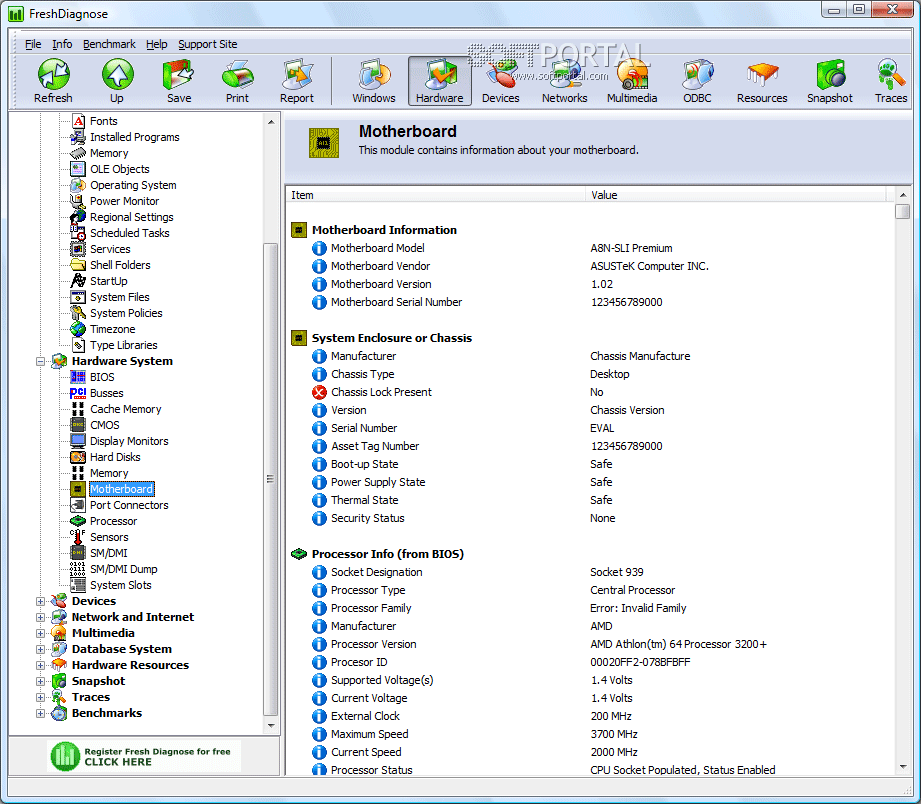Select the Maximum Speed row
This screenshot has width=921, height=804.
[x=590, y=734]
